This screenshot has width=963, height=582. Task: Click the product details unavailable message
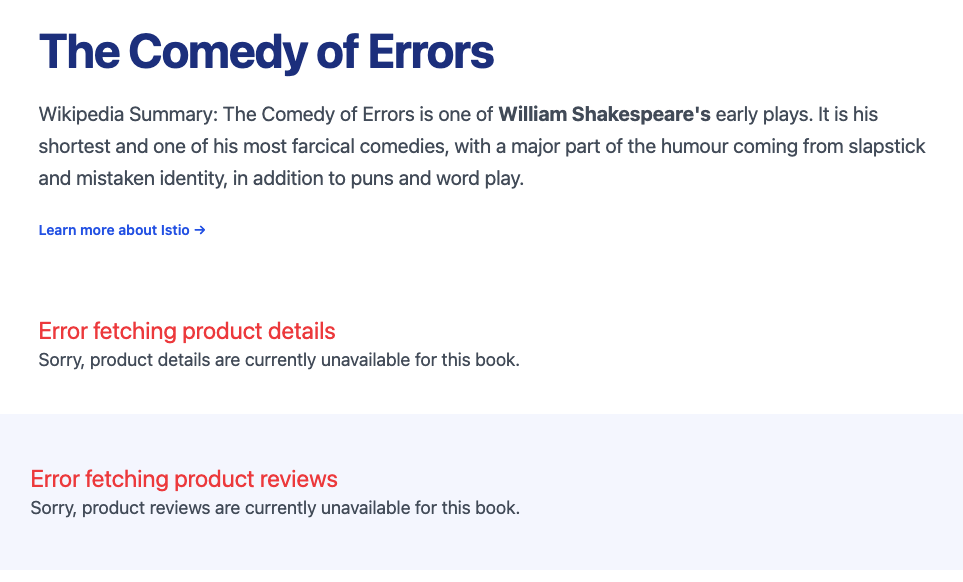[279, 360]
